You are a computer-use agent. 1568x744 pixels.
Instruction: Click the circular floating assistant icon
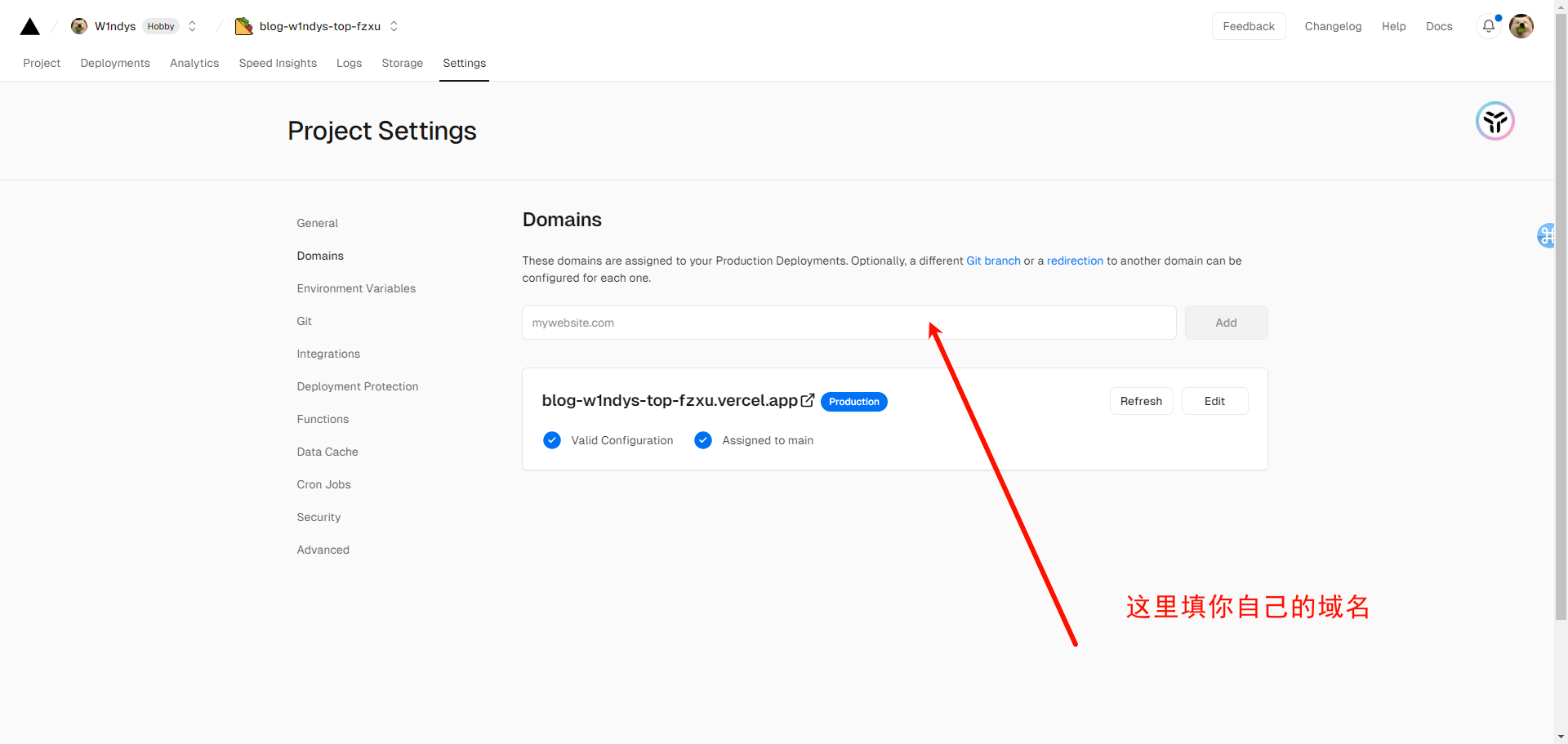pos(1494,122)
